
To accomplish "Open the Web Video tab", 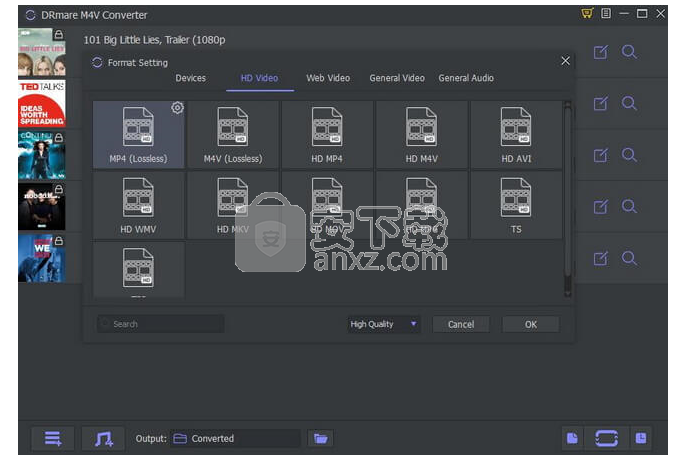I will coord(328,78).
